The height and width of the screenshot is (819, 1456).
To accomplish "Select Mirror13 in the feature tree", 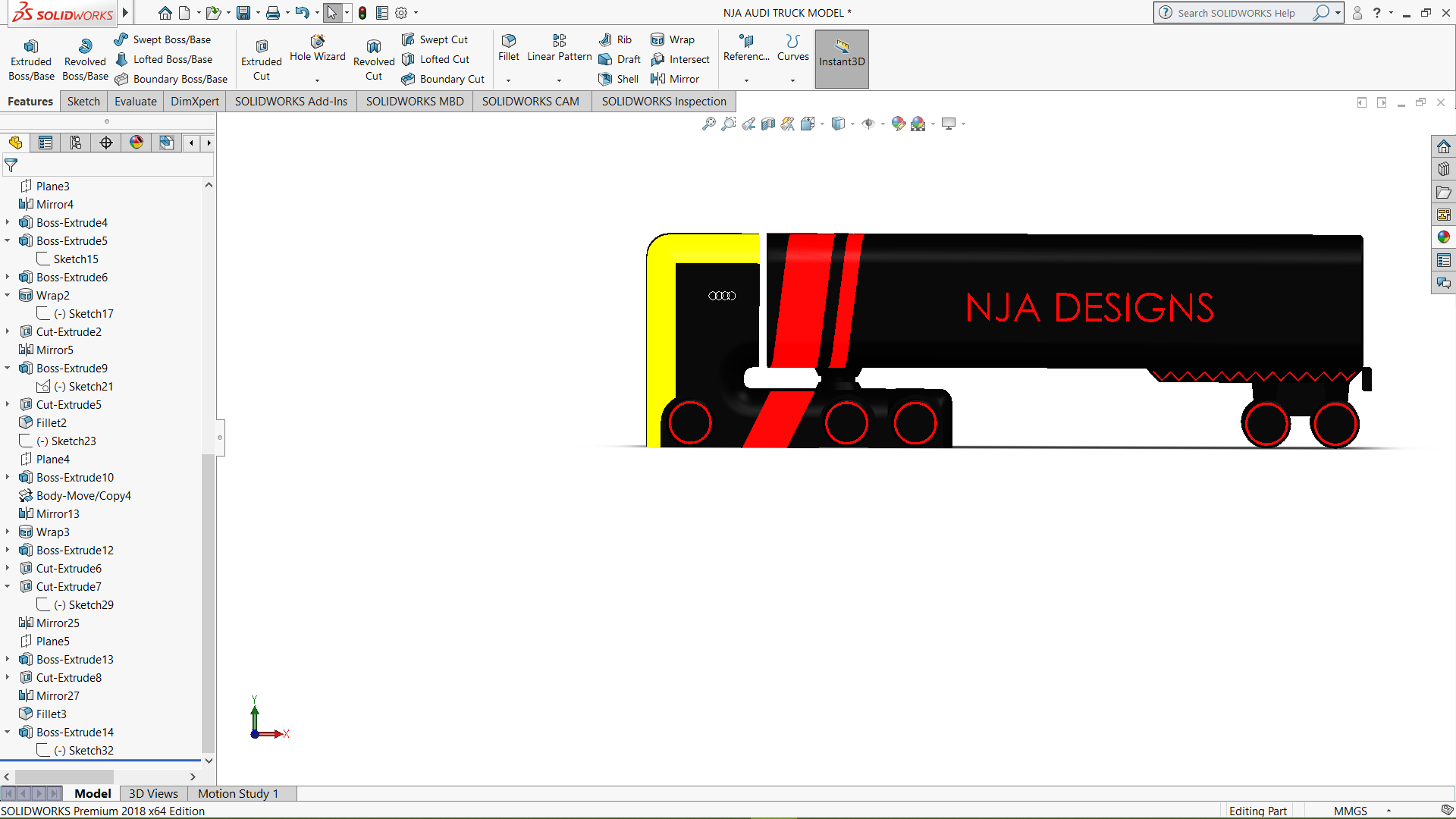I will tap(49, 513).
